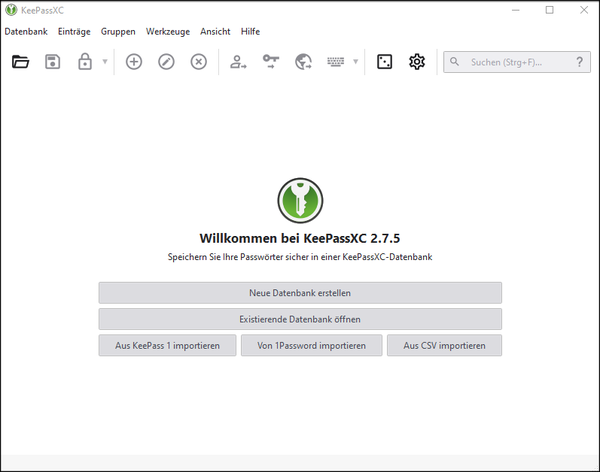Screen dimensions: 600x472
Task: Delete entry using the circled X icon
Action: [199, 62]
